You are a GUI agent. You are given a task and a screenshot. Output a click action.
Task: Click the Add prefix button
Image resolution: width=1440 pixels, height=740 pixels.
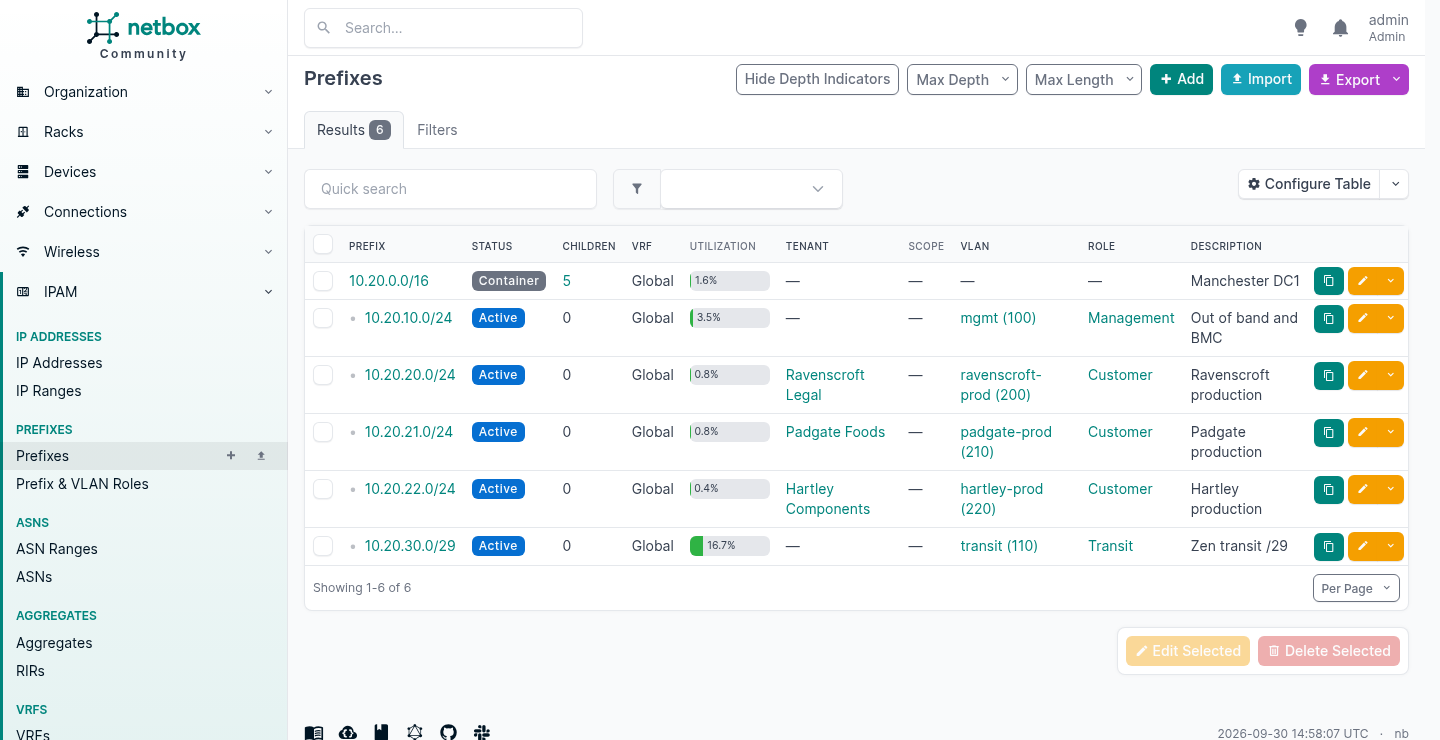click(x=1181, y=79)
